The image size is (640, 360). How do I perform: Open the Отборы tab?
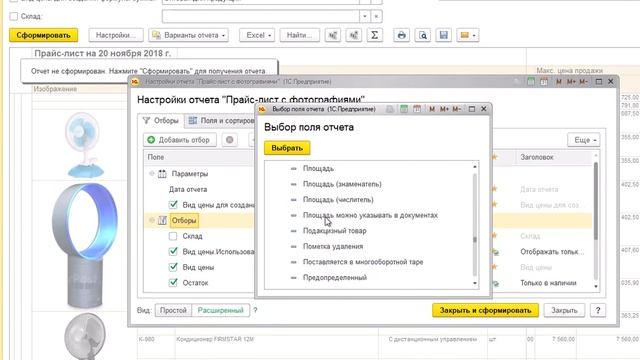click(x=161, y=121)
